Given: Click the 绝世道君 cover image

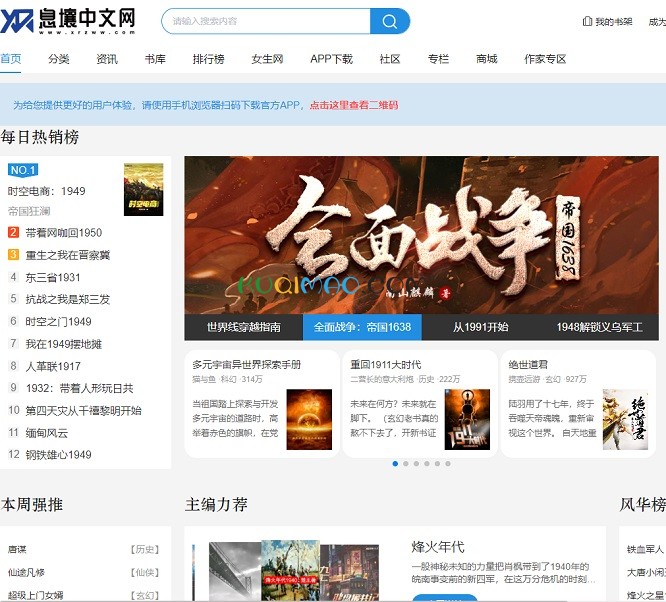Looking at the screenshot, I should 625,419.
